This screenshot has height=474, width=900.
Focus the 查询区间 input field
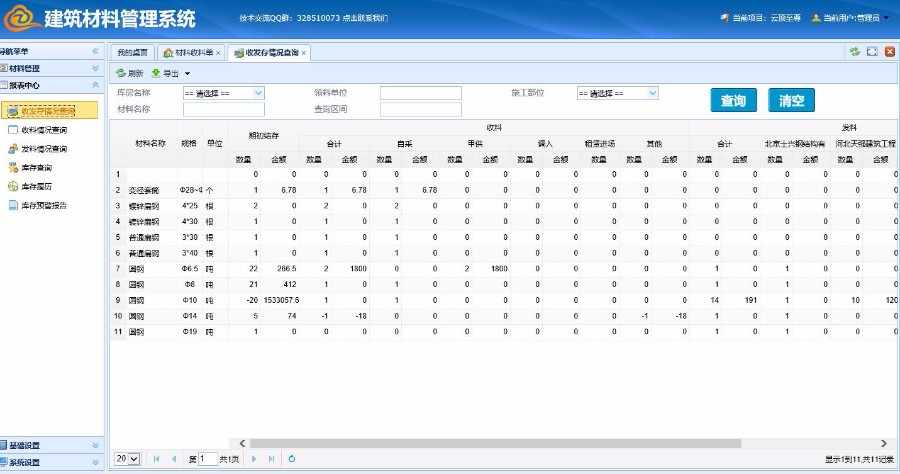point(421,109)
